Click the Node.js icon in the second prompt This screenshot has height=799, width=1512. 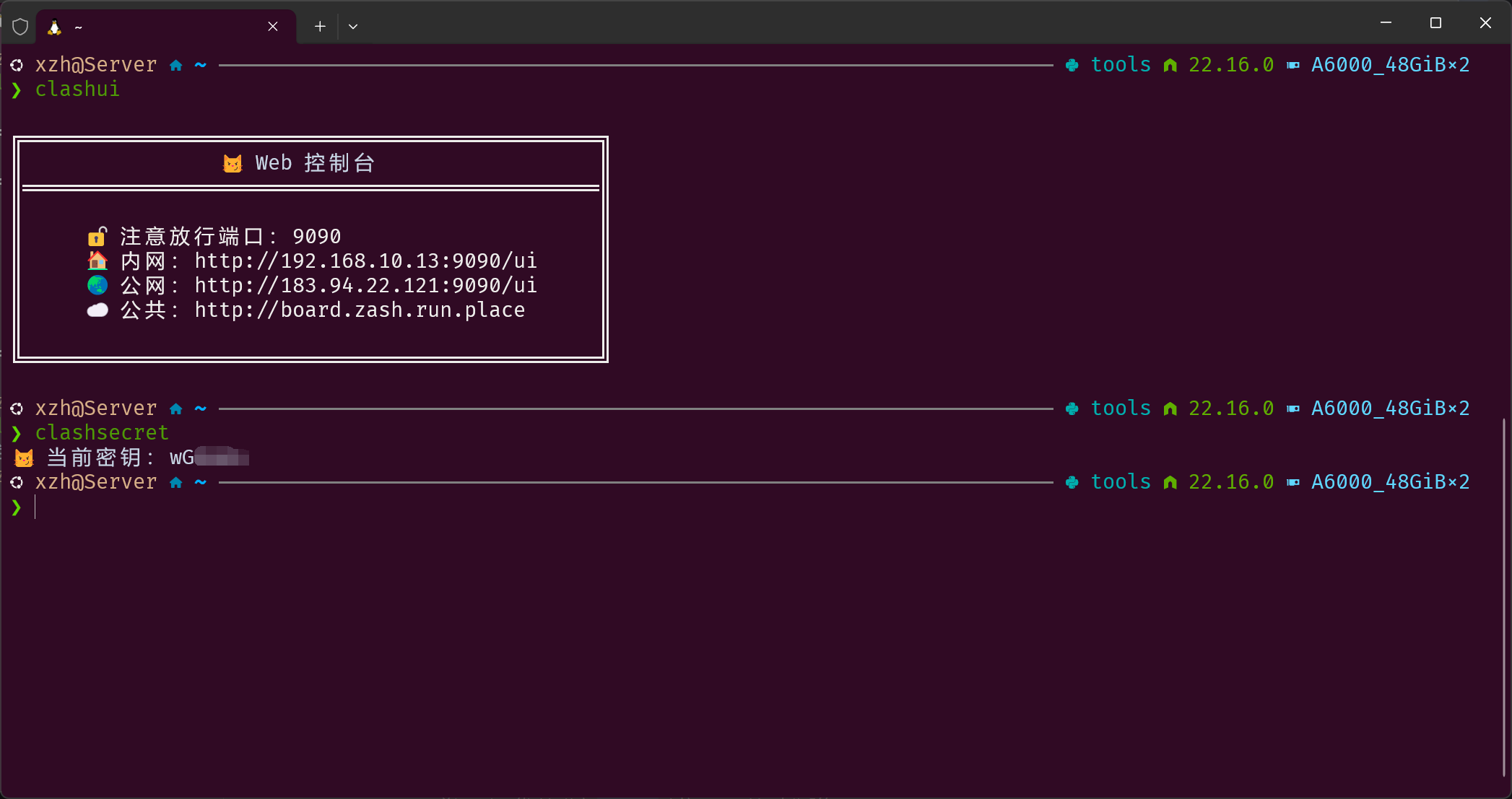(x=1170, y=409)
